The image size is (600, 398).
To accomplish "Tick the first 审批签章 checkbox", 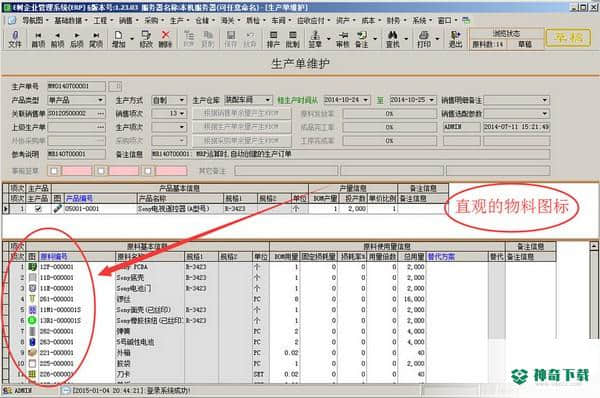I will (x=54, y=171).
